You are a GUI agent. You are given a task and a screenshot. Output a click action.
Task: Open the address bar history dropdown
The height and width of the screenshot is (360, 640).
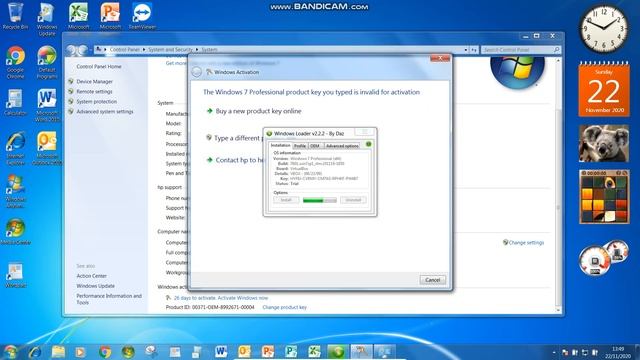466,50
